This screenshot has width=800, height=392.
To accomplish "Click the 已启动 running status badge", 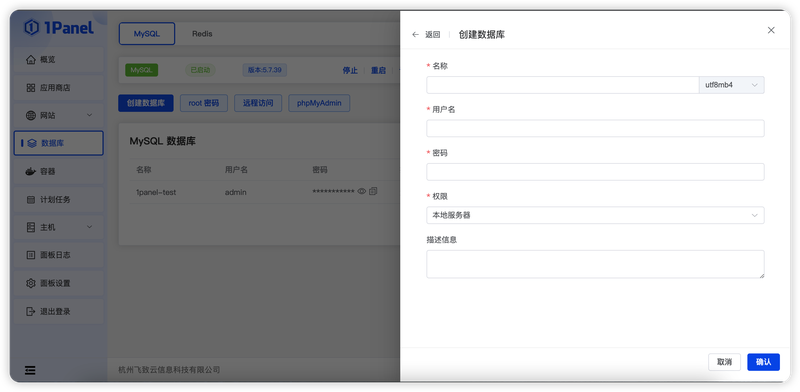I will click(200, 70).
